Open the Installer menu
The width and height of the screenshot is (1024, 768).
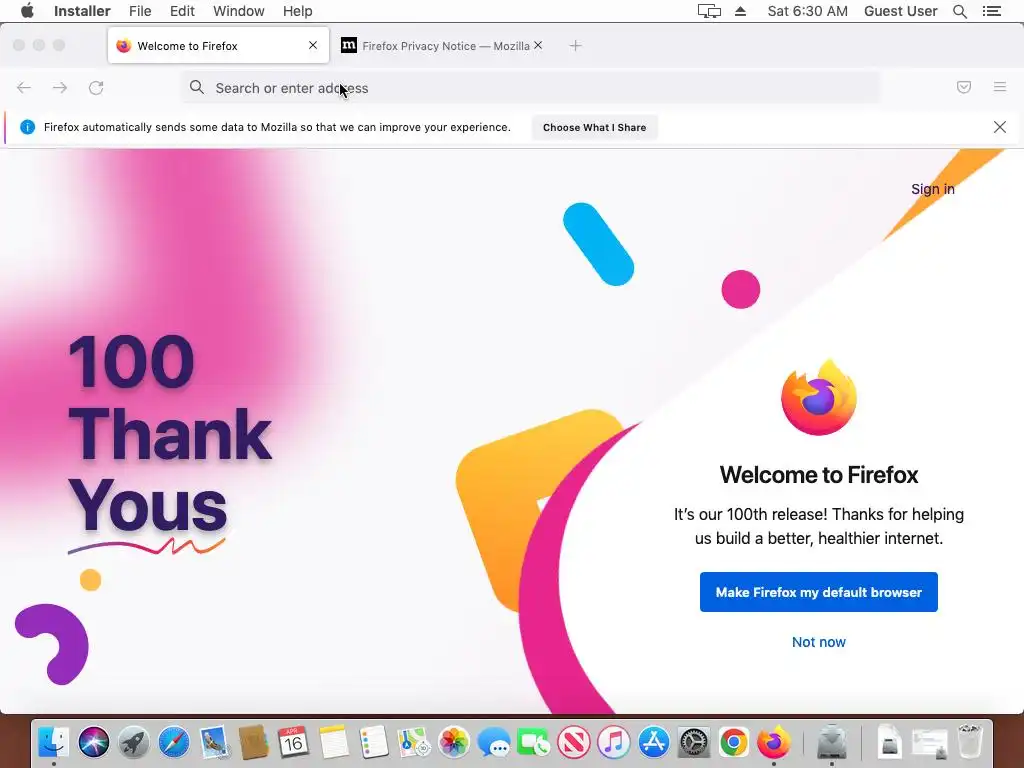coord(82,11)
